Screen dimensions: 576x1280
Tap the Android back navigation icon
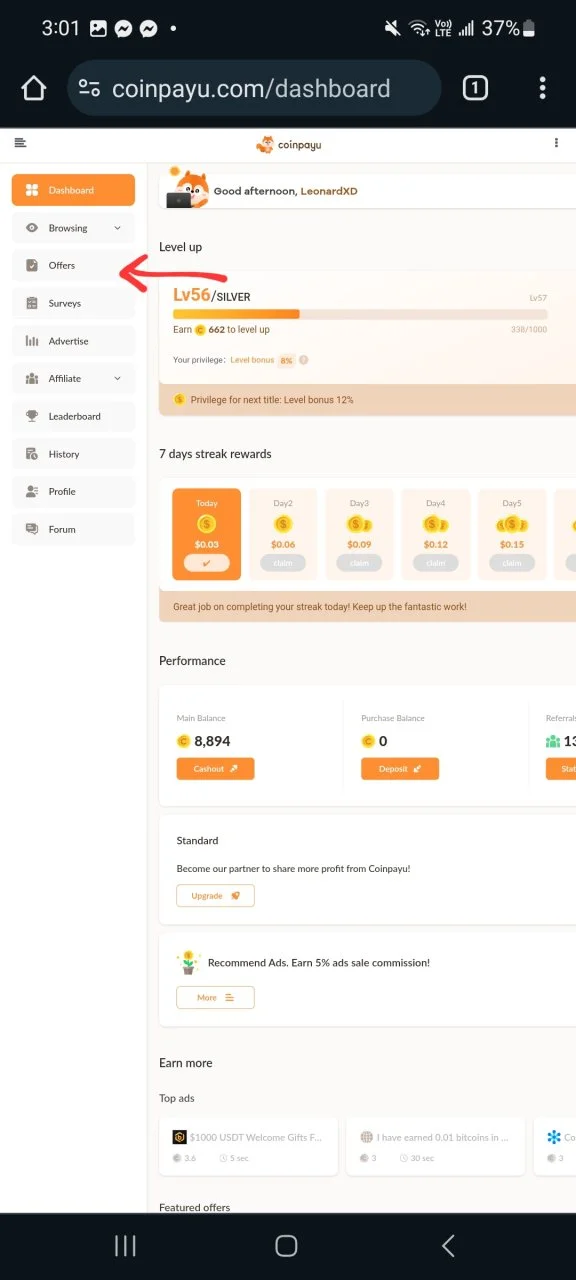(448, 1245)
